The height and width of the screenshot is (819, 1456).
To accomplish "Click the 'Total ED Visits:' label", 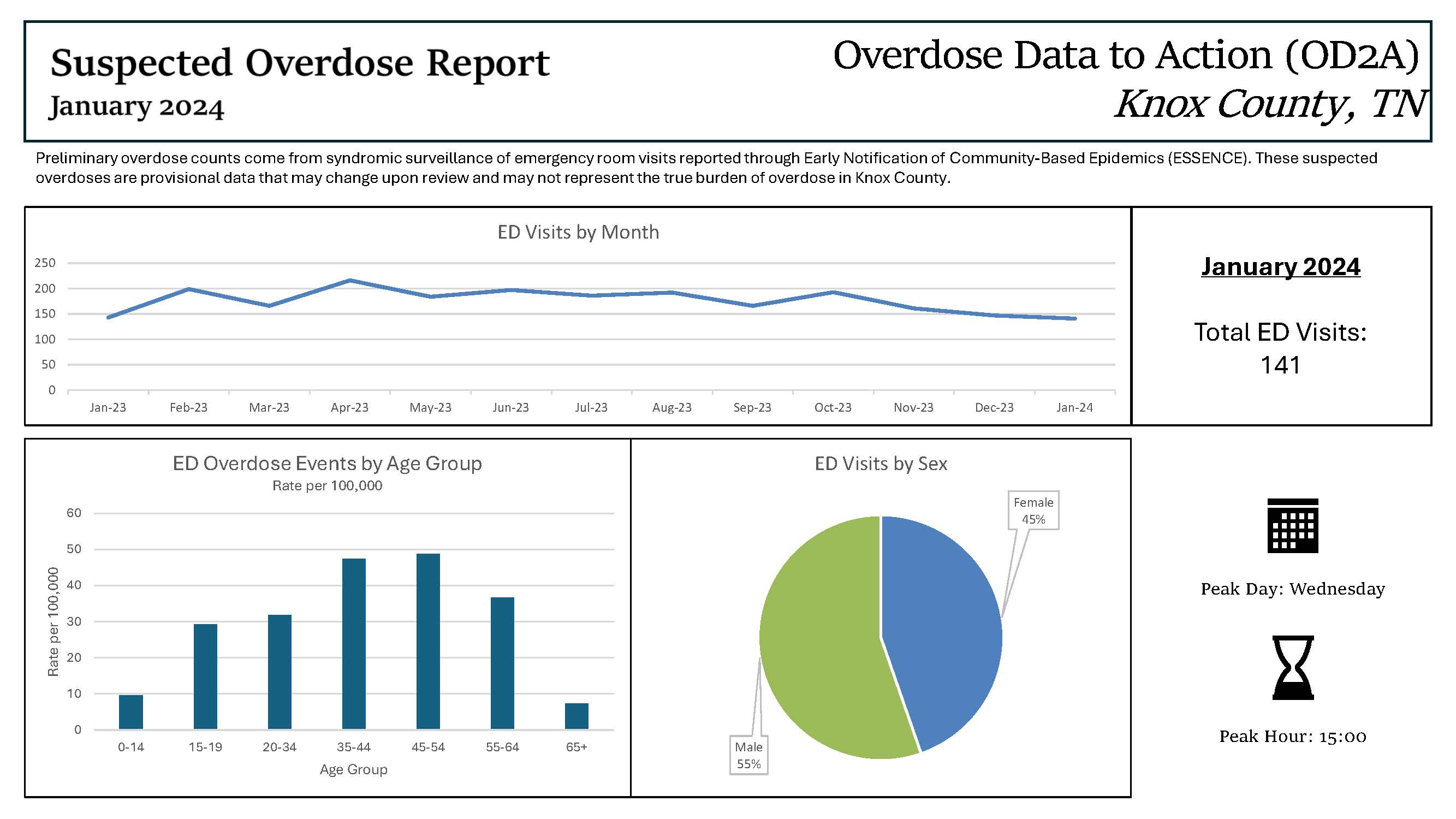I will pyautogui.click(x=1280, y=332).
